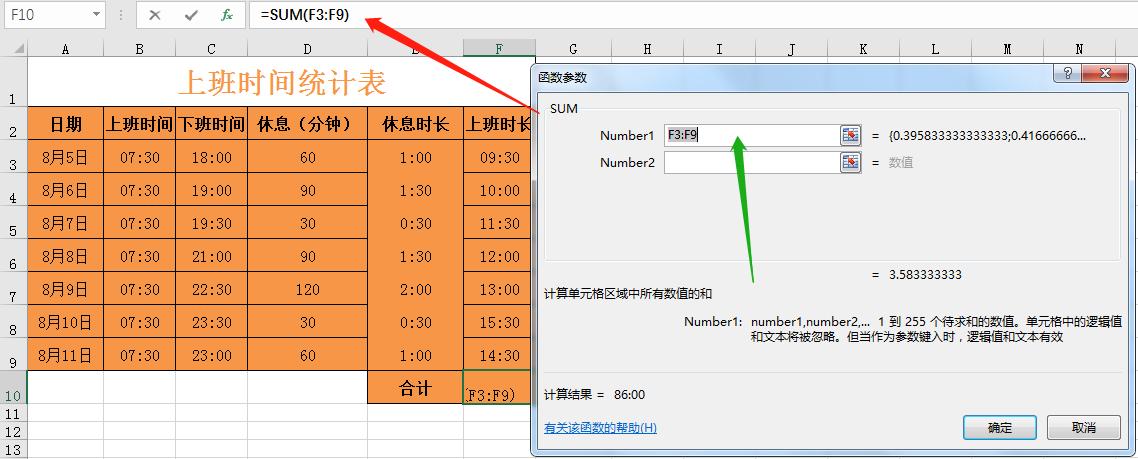Click the 22:30 end time cell

click(x=211, y=289)
